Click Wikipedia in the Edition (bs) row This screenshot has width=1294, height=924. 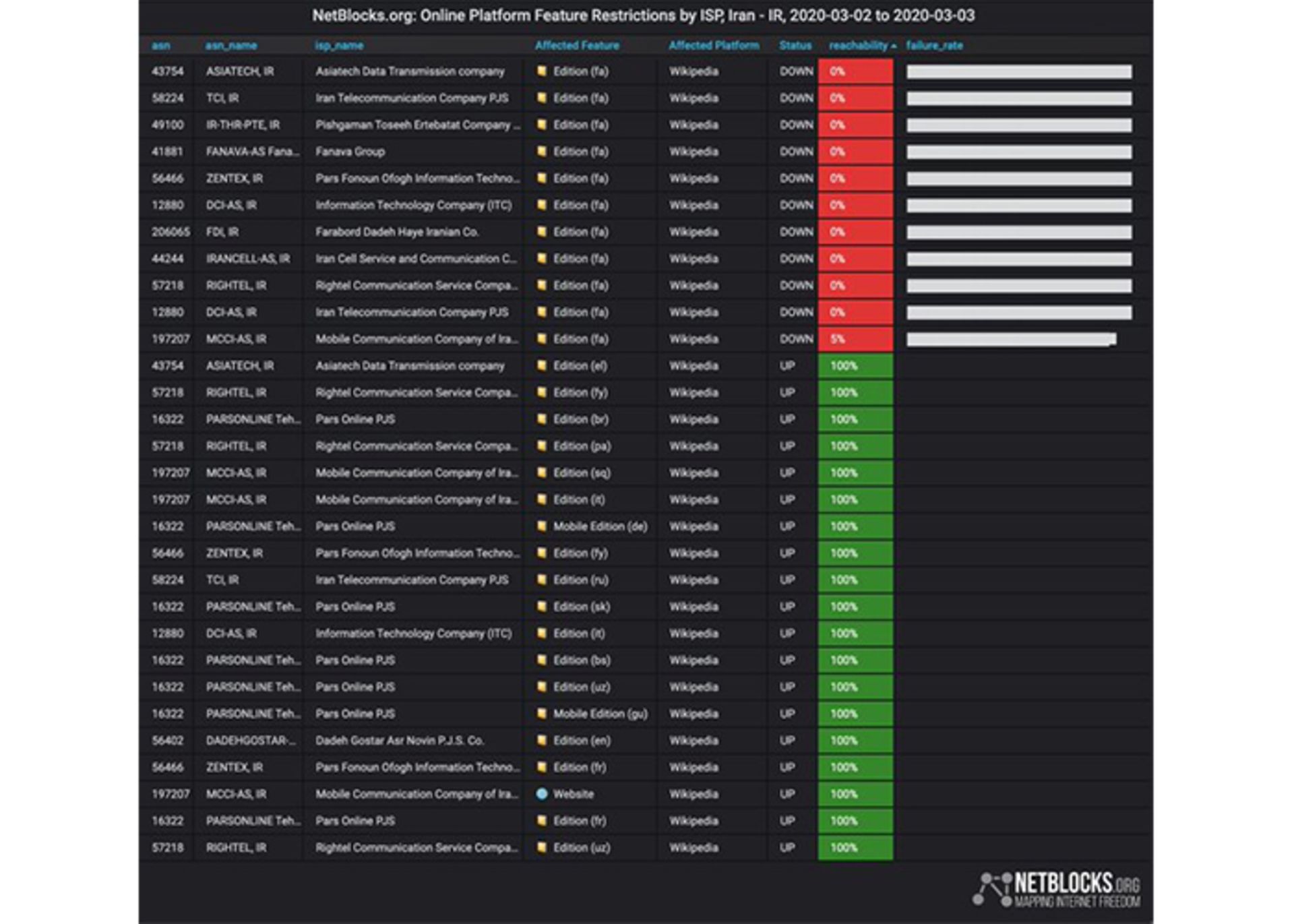coord(694,660)
